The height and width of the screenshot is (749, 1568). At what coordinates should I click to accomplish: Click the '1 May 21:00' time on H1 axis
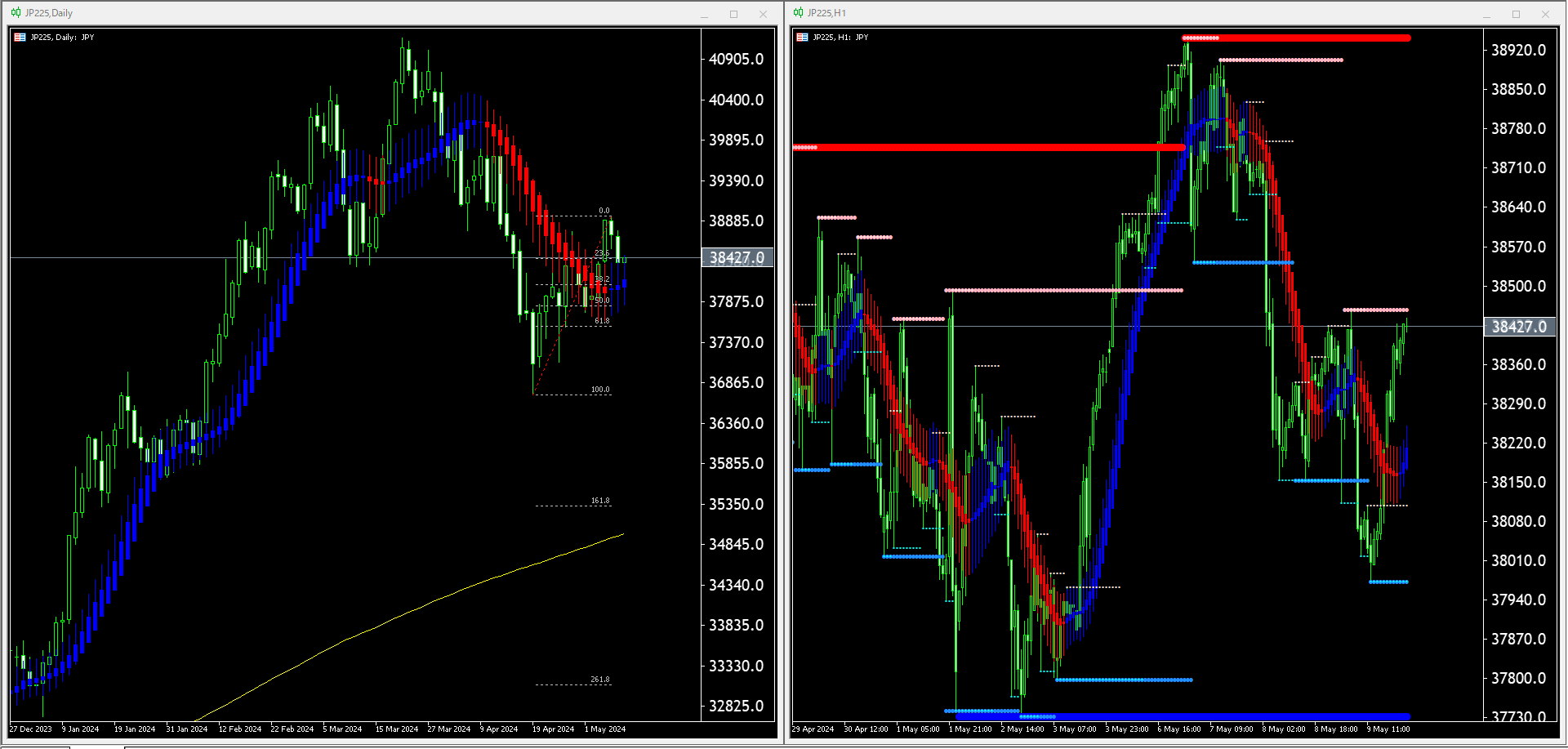[970, 729]
